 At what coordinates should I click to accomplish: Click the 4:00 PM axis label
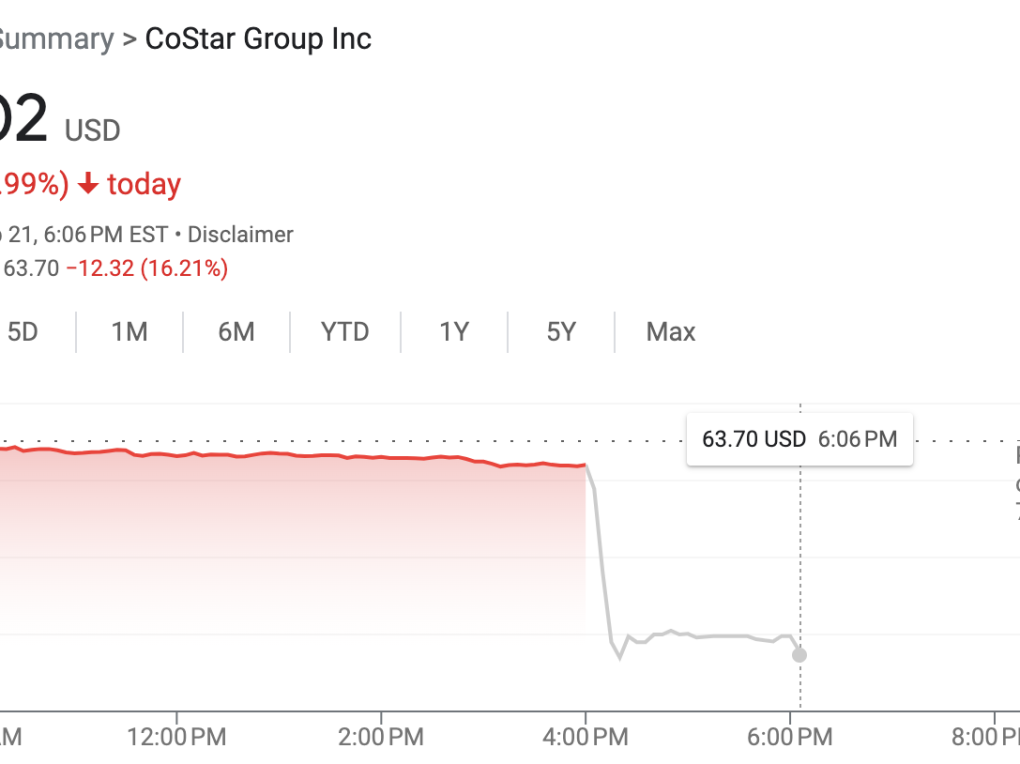585,738
